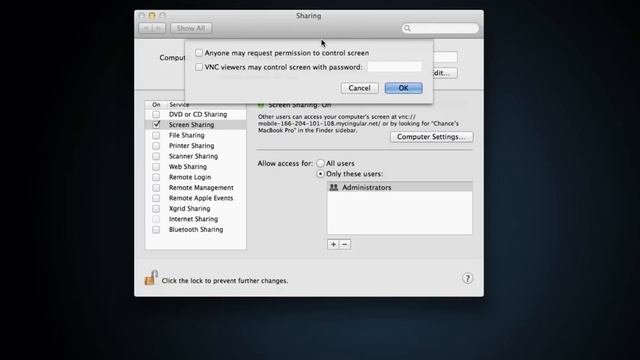Select Web Sharing service label

click(x=188, y=167)
